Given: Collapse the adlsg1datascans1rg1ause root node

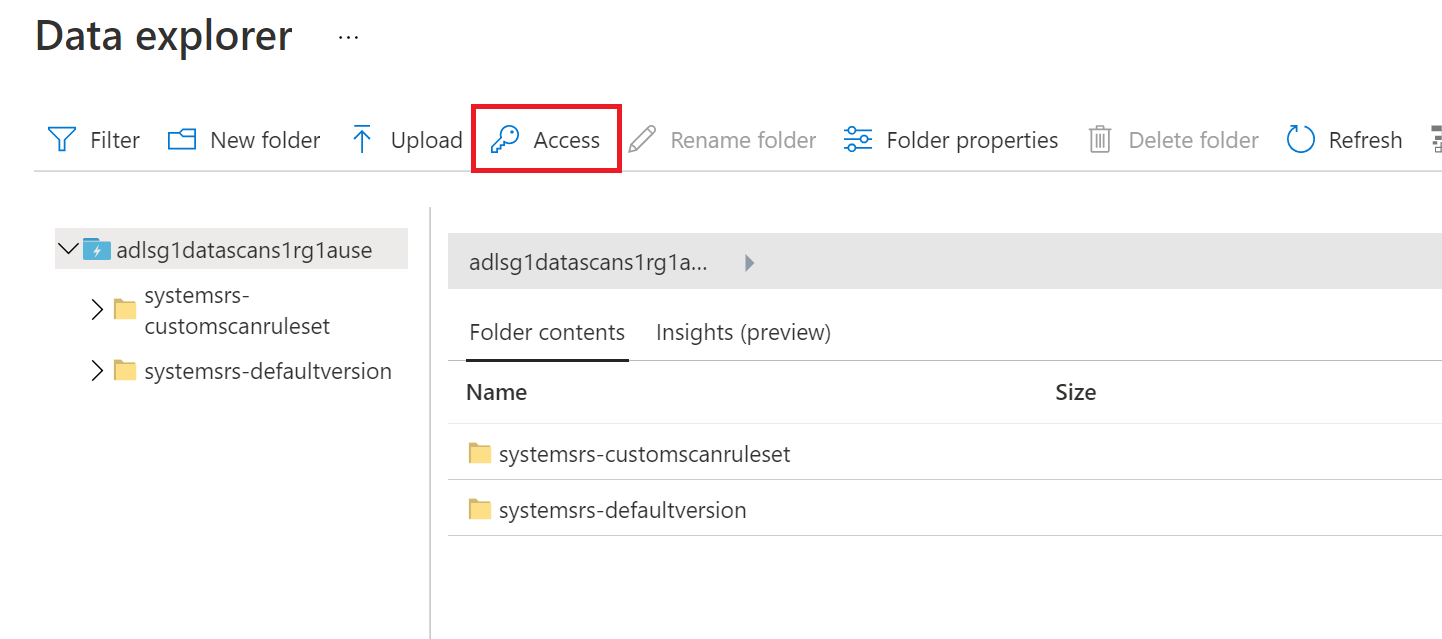Looking at the screenshot, I should [68, 249].
